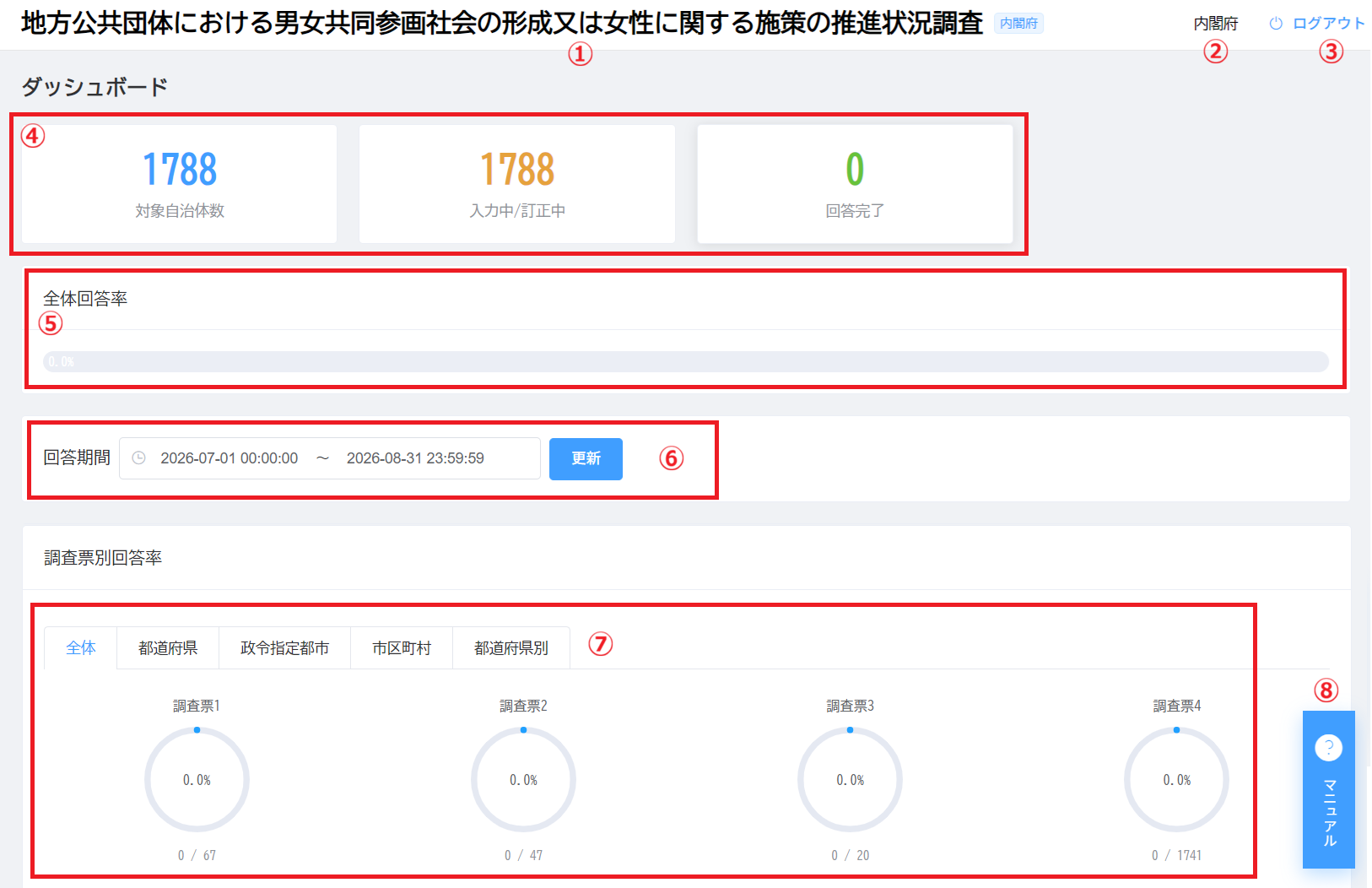
Task: Click the survey title in the header
Action: [x=502, y=23]
